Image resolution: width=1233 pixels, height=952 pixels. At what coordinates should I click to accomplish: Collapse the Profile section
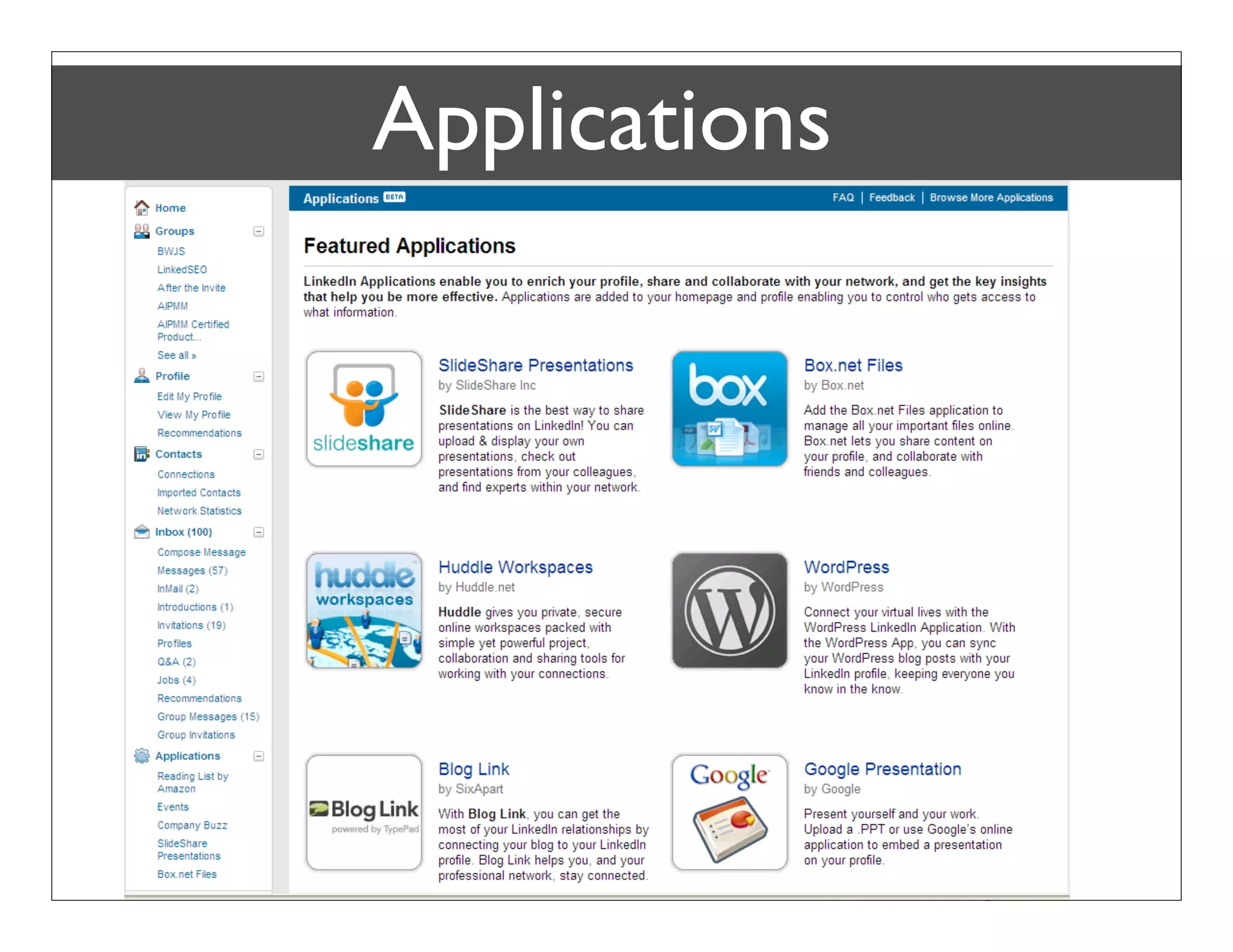click(259, 377)
